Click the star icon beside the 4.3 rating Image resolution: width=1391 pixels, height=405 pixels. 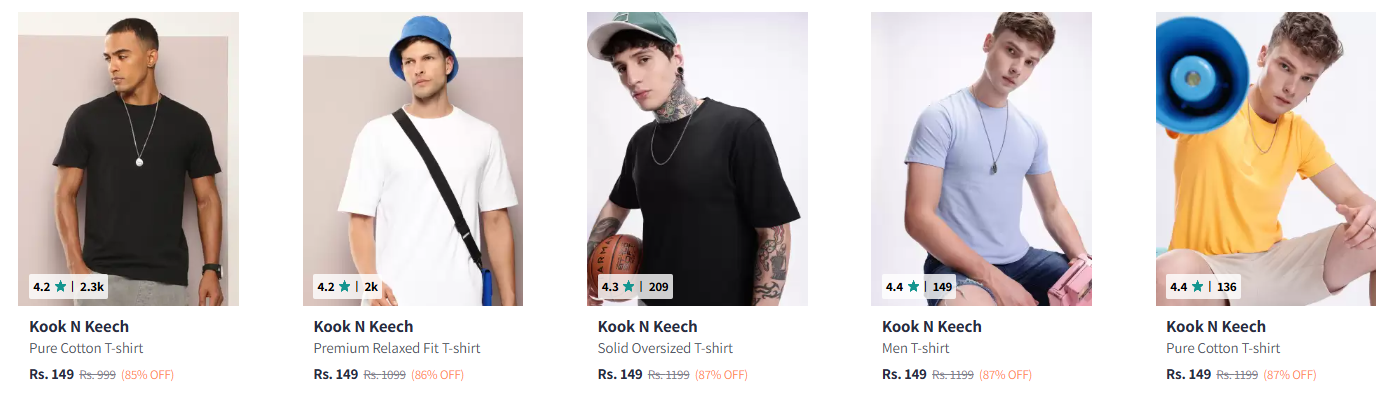[629, 287]
